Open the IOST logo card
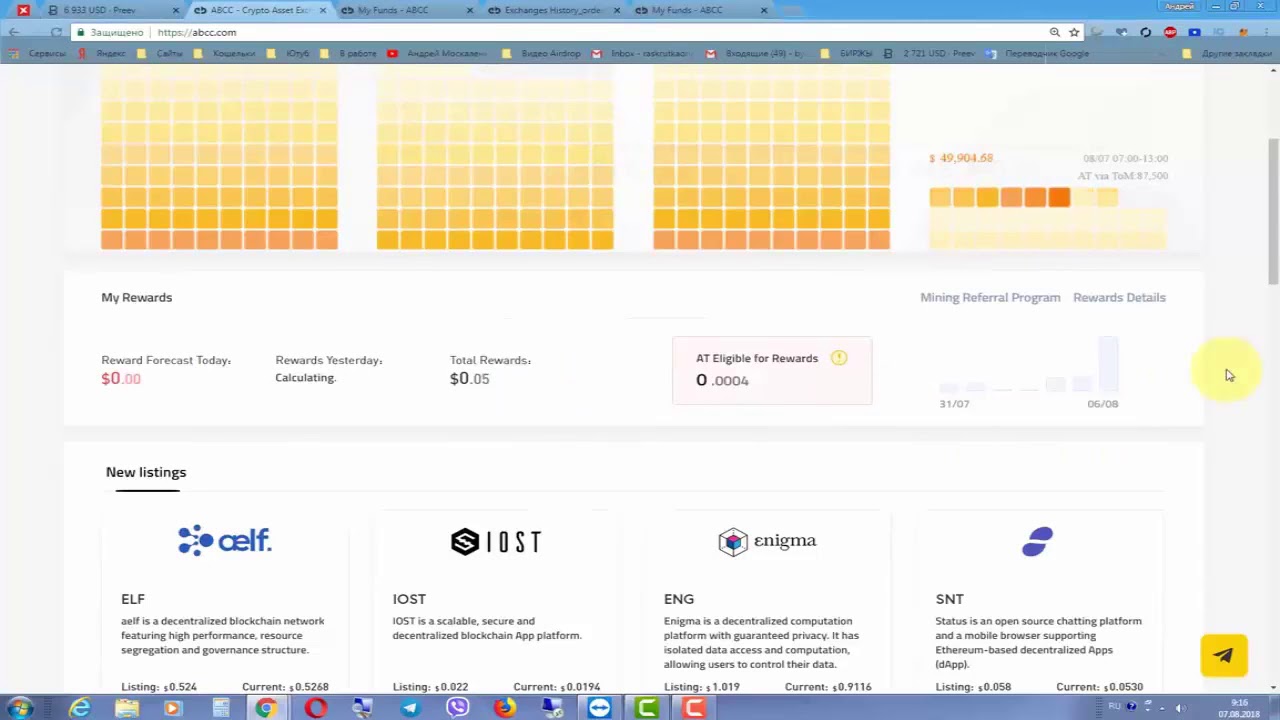This screenshot has height=720, width=1280. (495, 541)
